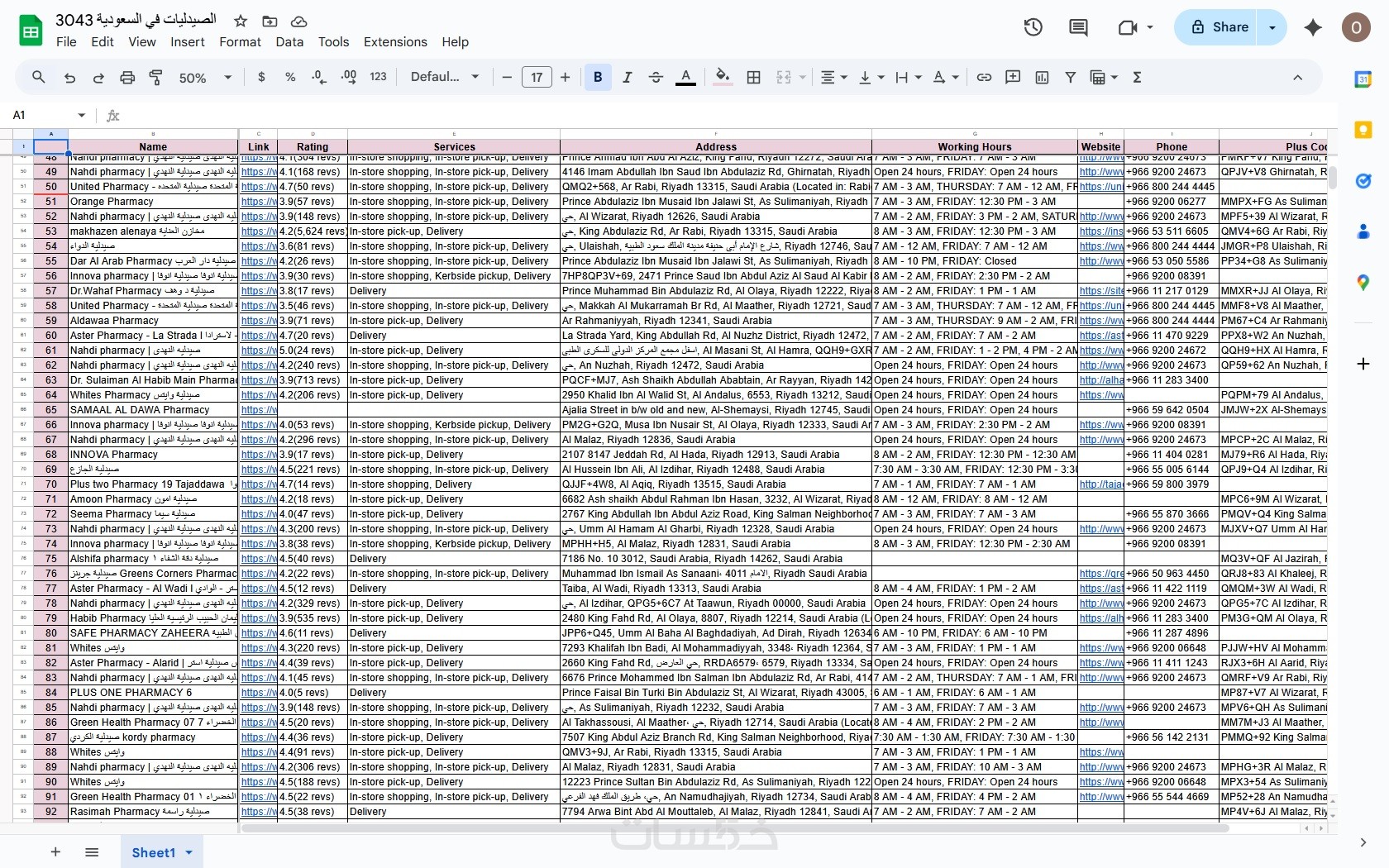Open the Gemini spark assistant
Image resolution: width=1389 pixels, height=868 pixels.
1313,27
